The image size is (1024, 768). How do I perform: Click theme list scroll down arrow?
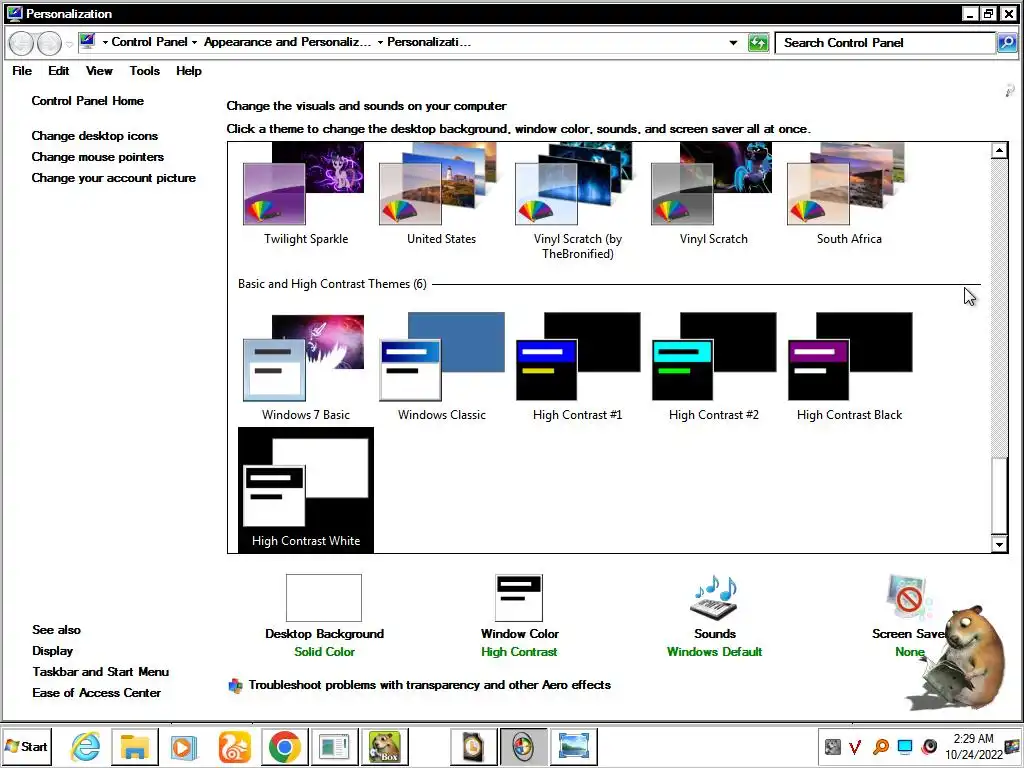[x=999, y=544]
